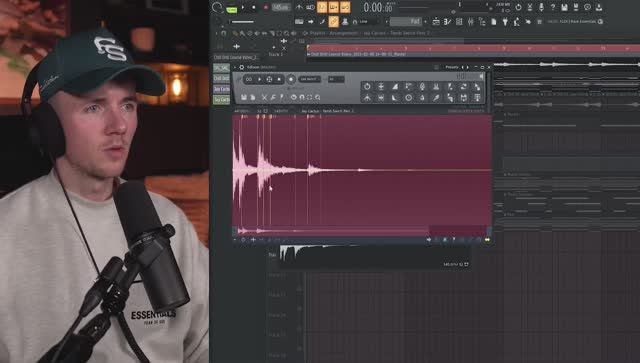Screen dimensions: 640x363
Task: Toggle the first orange recording option button
Action: tap(322, 7)
